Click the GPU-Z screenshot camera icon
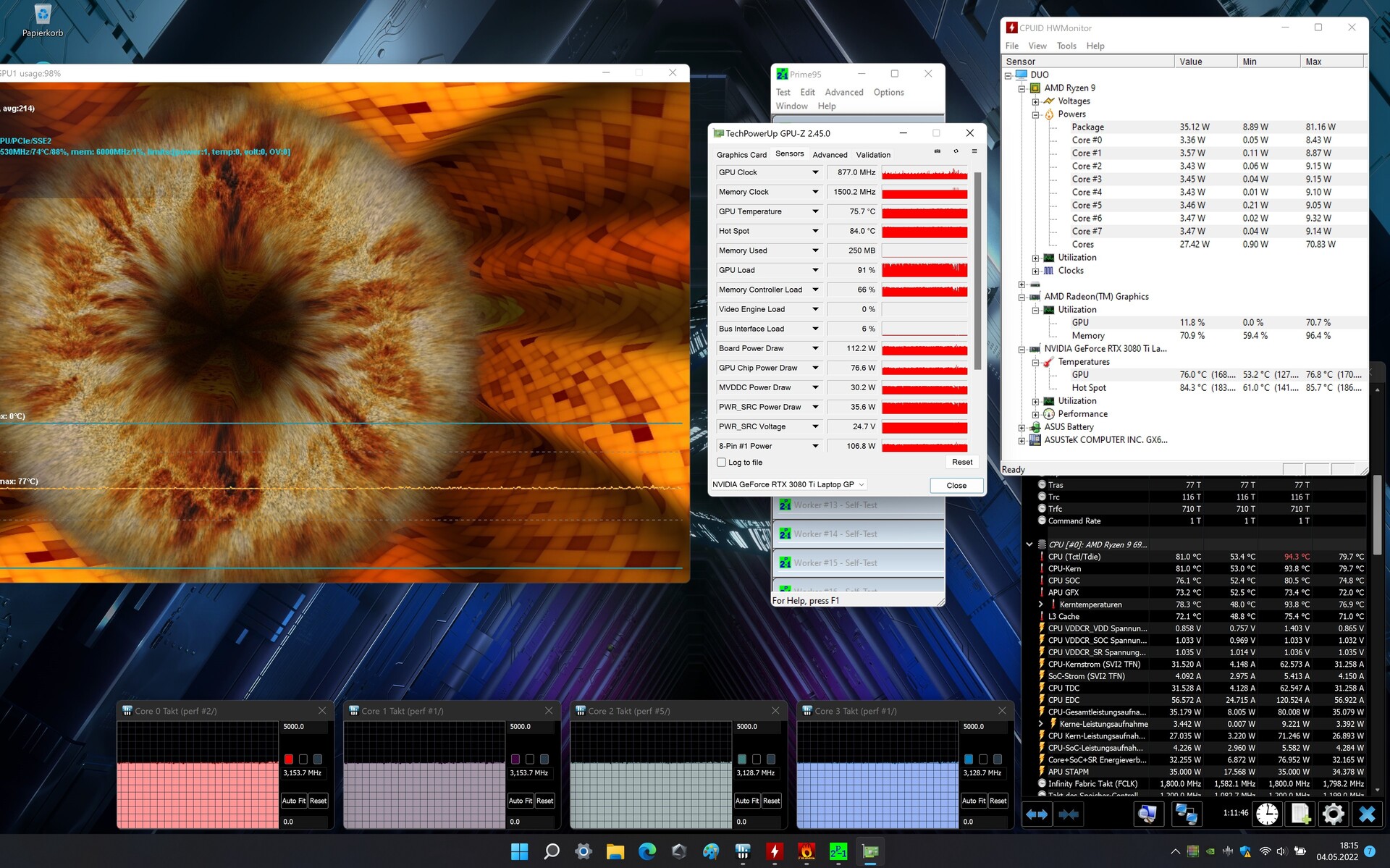Image resolution: width=1390 pixels, height=868 pixels. (x=937, y=151)
